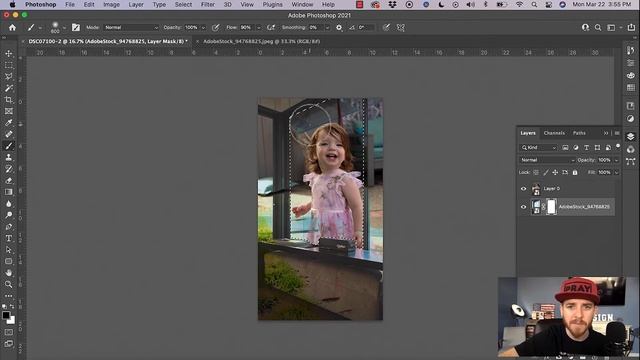Select the Zoom tool

pyautogui.click(x=9, y=284)
